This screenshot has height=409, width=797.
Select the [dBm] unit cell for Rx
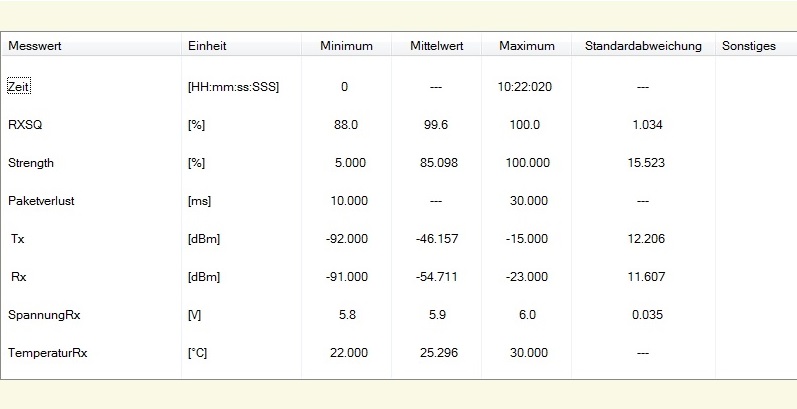pyautogui.click(x=203, y=276)
